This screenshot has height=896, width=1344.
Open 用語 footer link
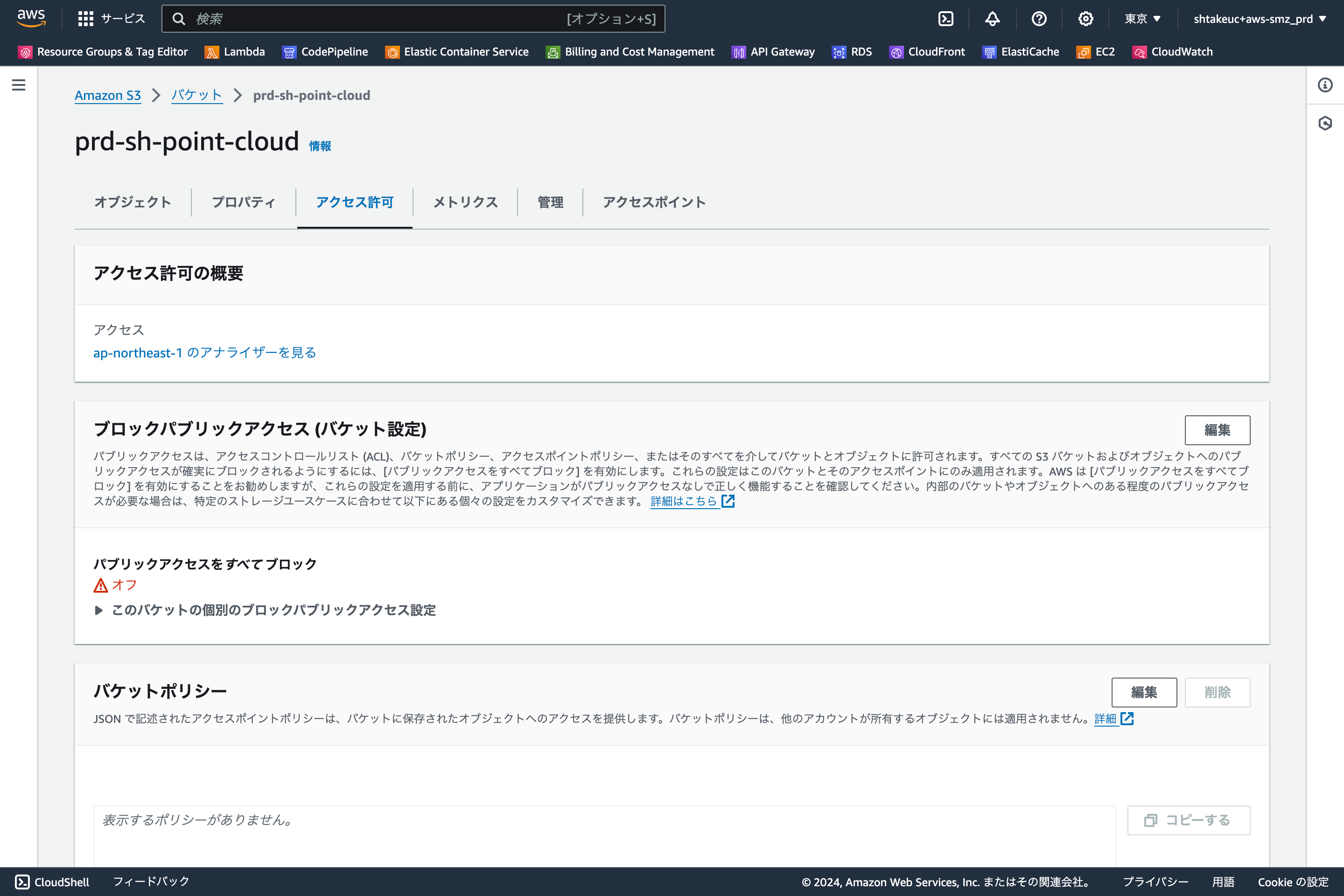[x=1224, y=882]
